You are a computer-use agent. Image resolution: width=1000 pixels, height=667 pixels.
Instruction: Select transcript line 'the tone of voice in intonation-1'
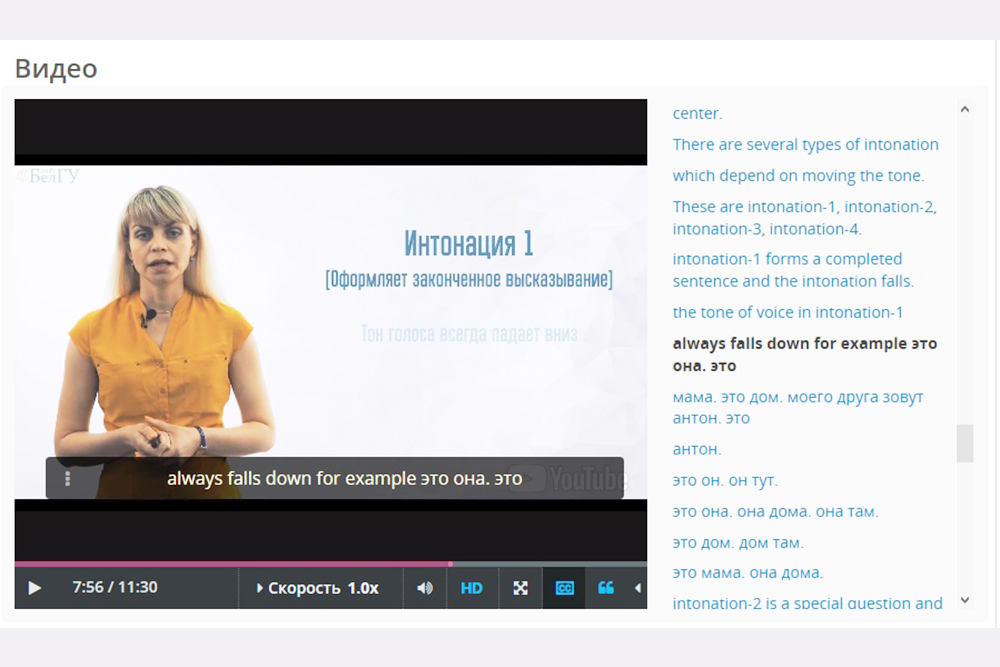tap(787, 312)
